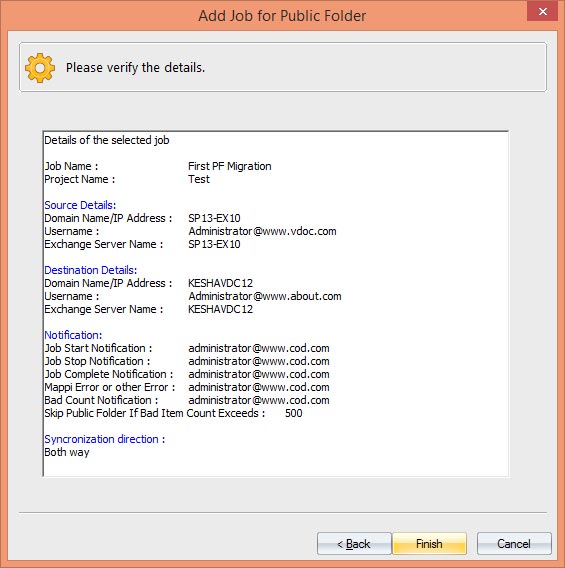Viewport: 565px width, 568px height.
Task: Go back with the Back button
Action: coord(354,543)
